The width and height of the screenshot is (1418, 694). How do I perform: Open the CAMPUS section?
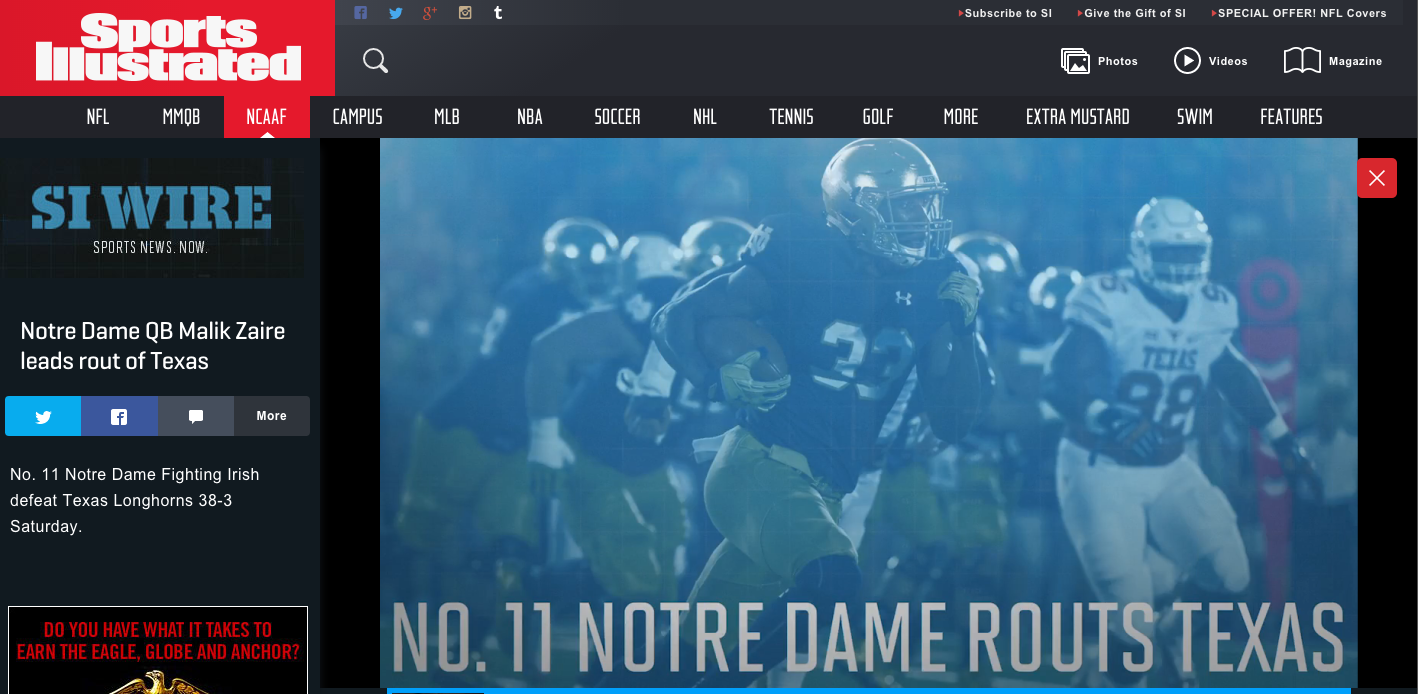(x=358, y=117)
